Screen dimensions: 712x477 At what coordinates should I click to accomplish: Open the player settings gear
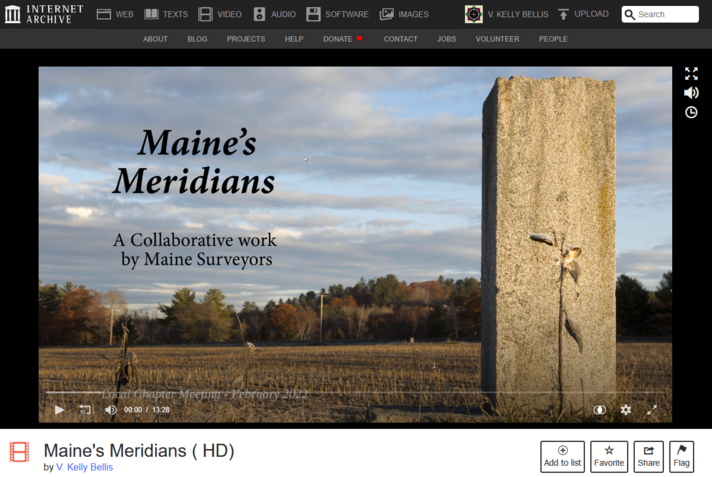click(x=626, y=409)
